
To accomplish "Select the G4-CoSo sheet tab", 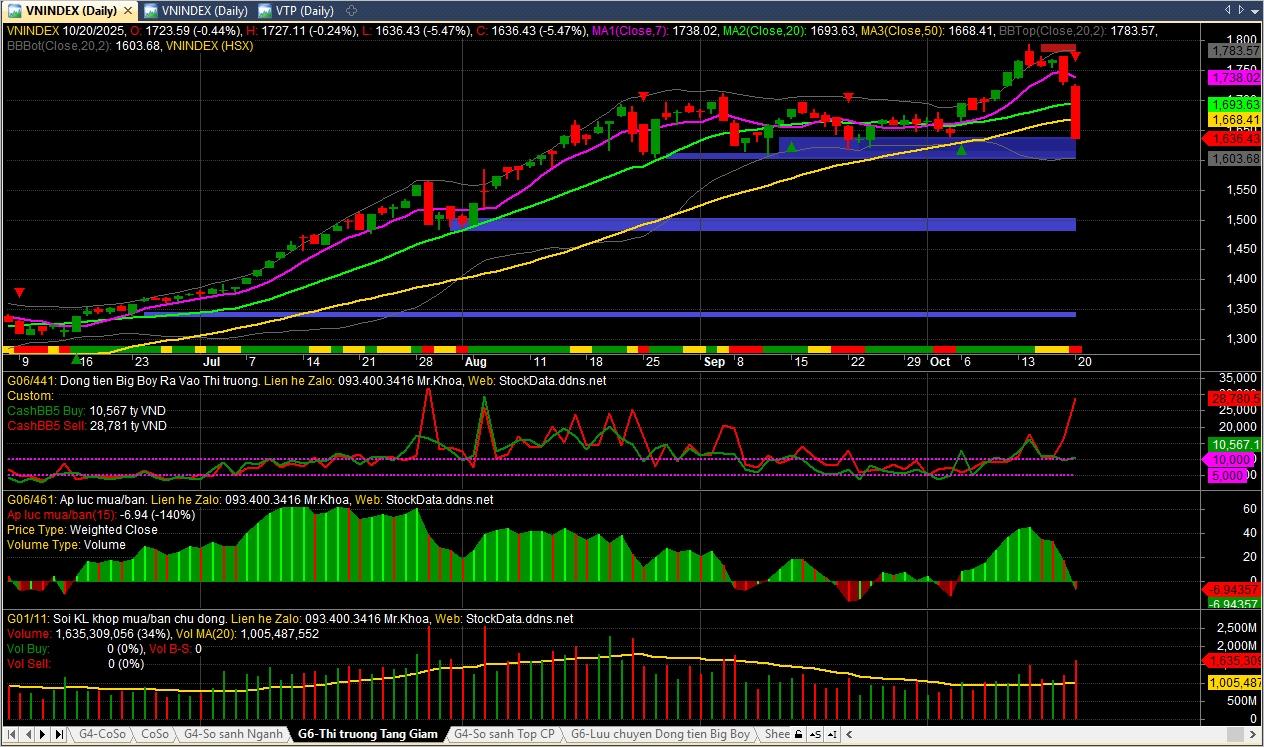I will click(102, 734).
